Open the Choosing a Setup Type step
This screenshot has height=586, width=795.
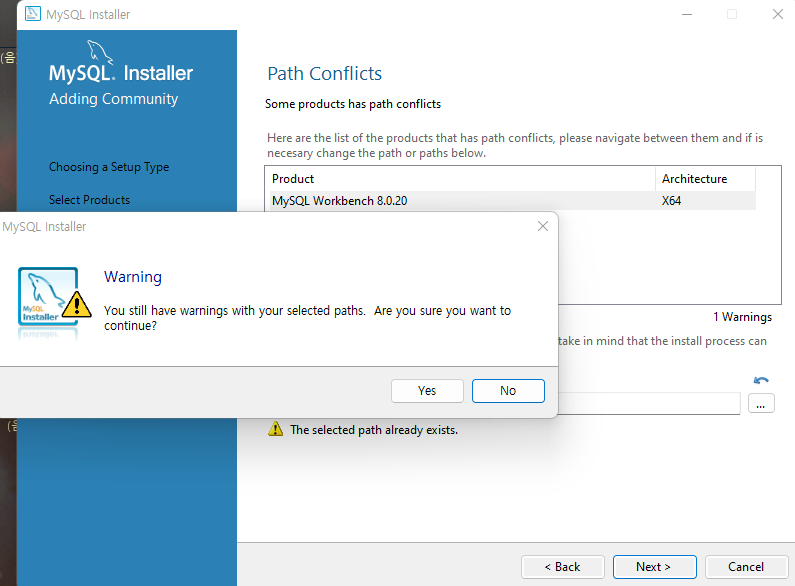tap(109, 167)
